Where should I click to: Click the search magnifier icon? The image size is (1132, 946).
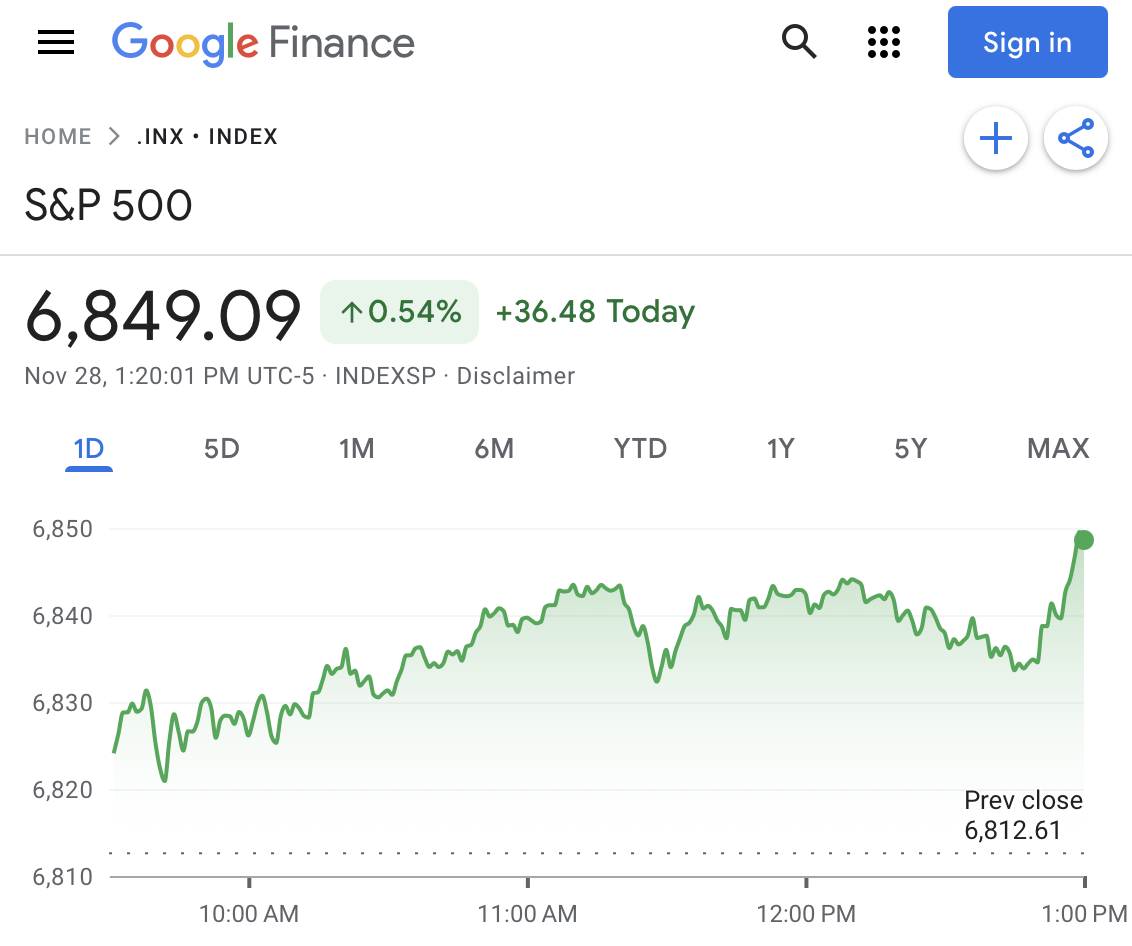799,42
